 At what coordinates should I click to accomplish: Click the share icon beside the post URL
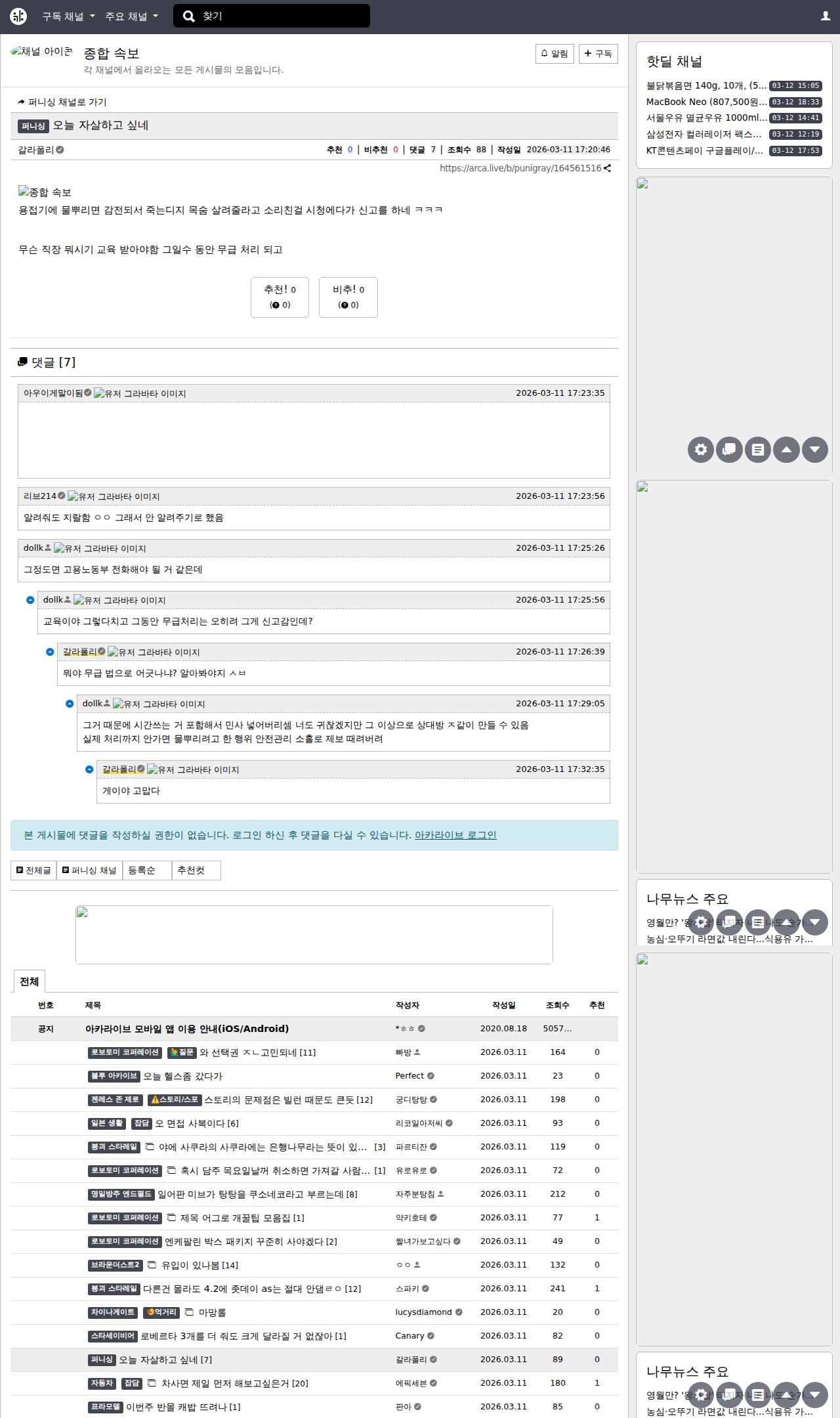[608, 168]
